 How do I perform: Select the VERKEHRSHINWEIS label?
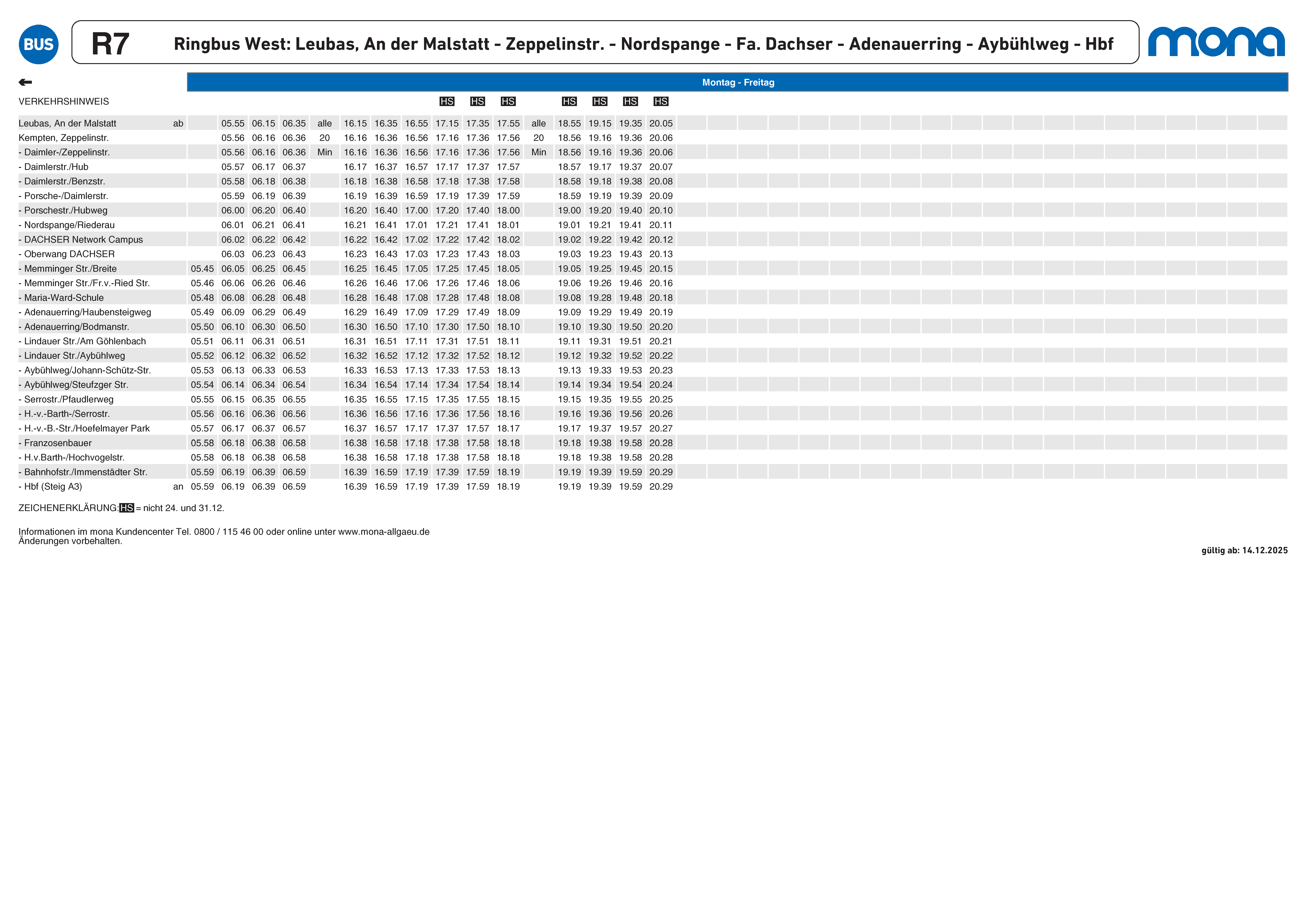pyautogui.click(x=64, y=102)
